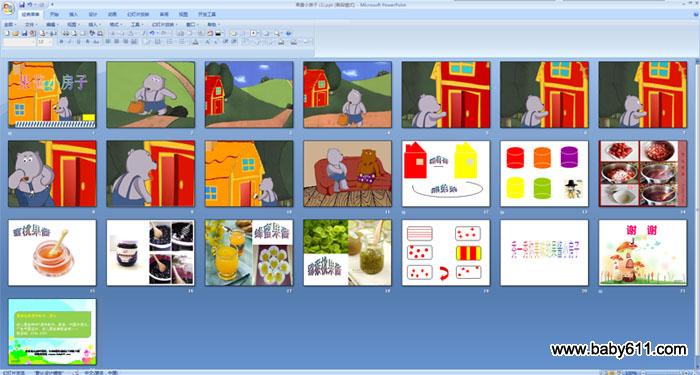This screenshot has height=375, width=700.
Task: Click the Save disk icon in the classic toolbar
Action: pyautogui.click(x=25, y=33)
